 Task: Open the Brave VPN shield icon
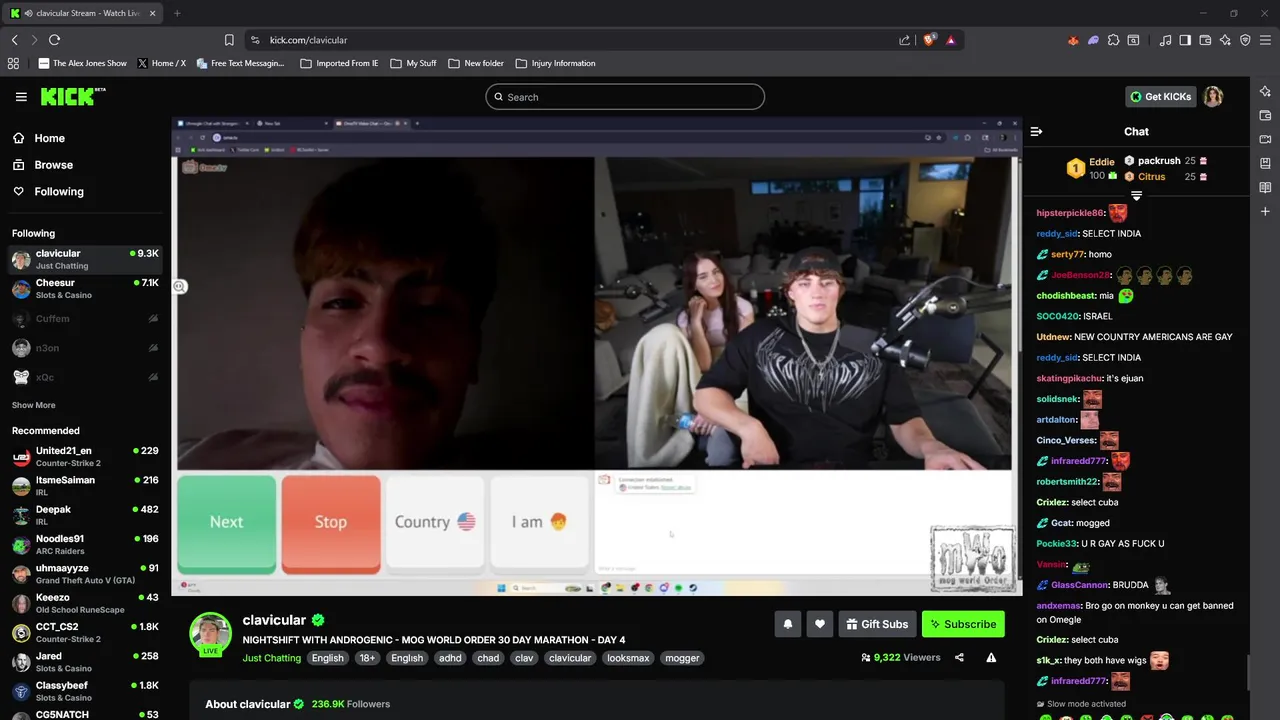pos(1245,40)
